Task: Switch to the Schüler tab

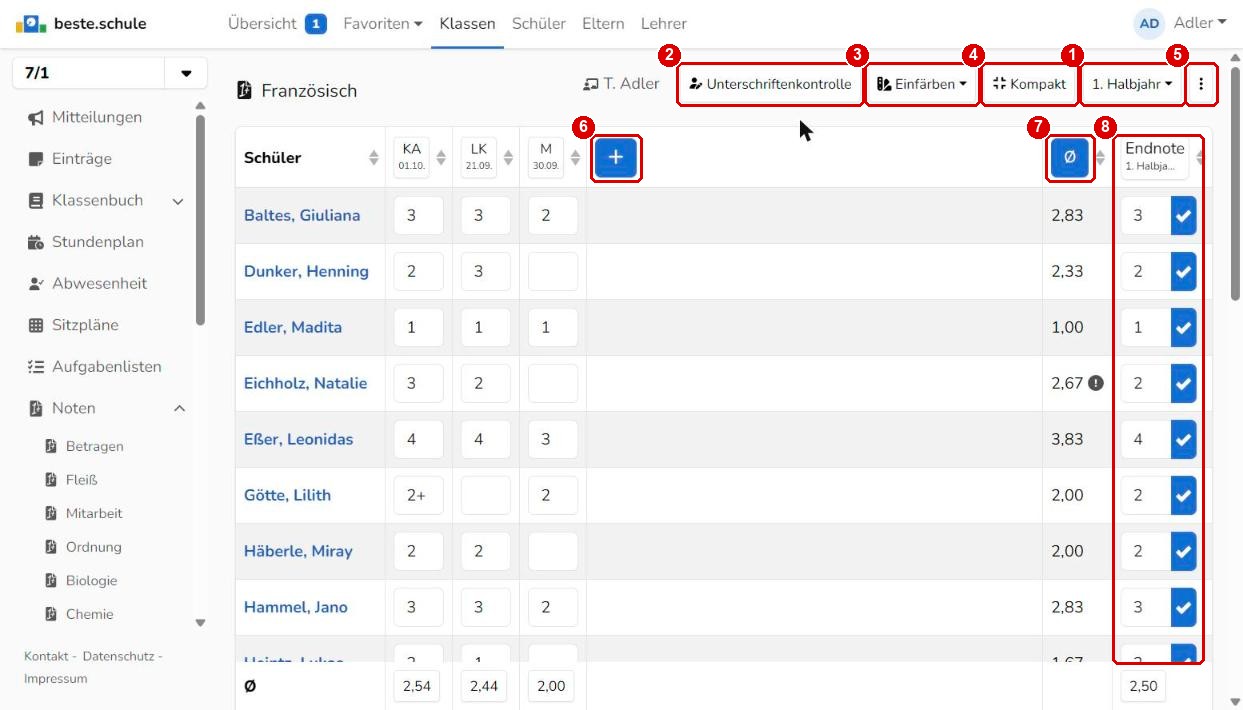Action: pos(539,23)
